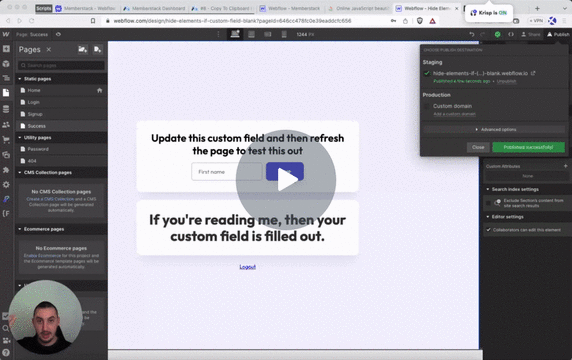The image size is (572, 360).
Task: Click the create new folder icon
Action: tap(83, 49)
